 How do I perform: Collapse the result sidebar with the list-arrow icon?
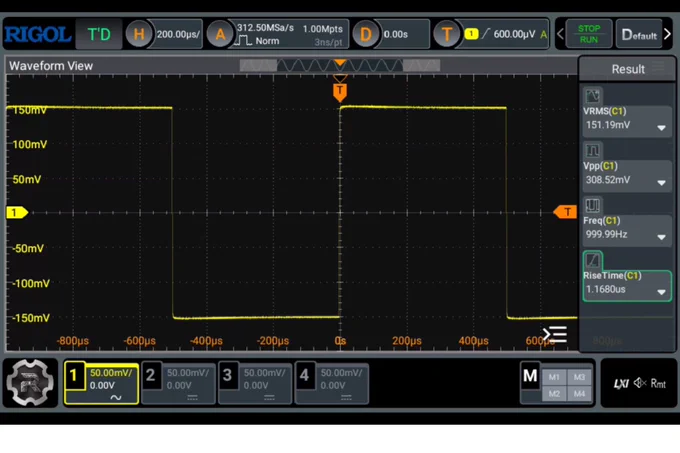tap(555, 334)
